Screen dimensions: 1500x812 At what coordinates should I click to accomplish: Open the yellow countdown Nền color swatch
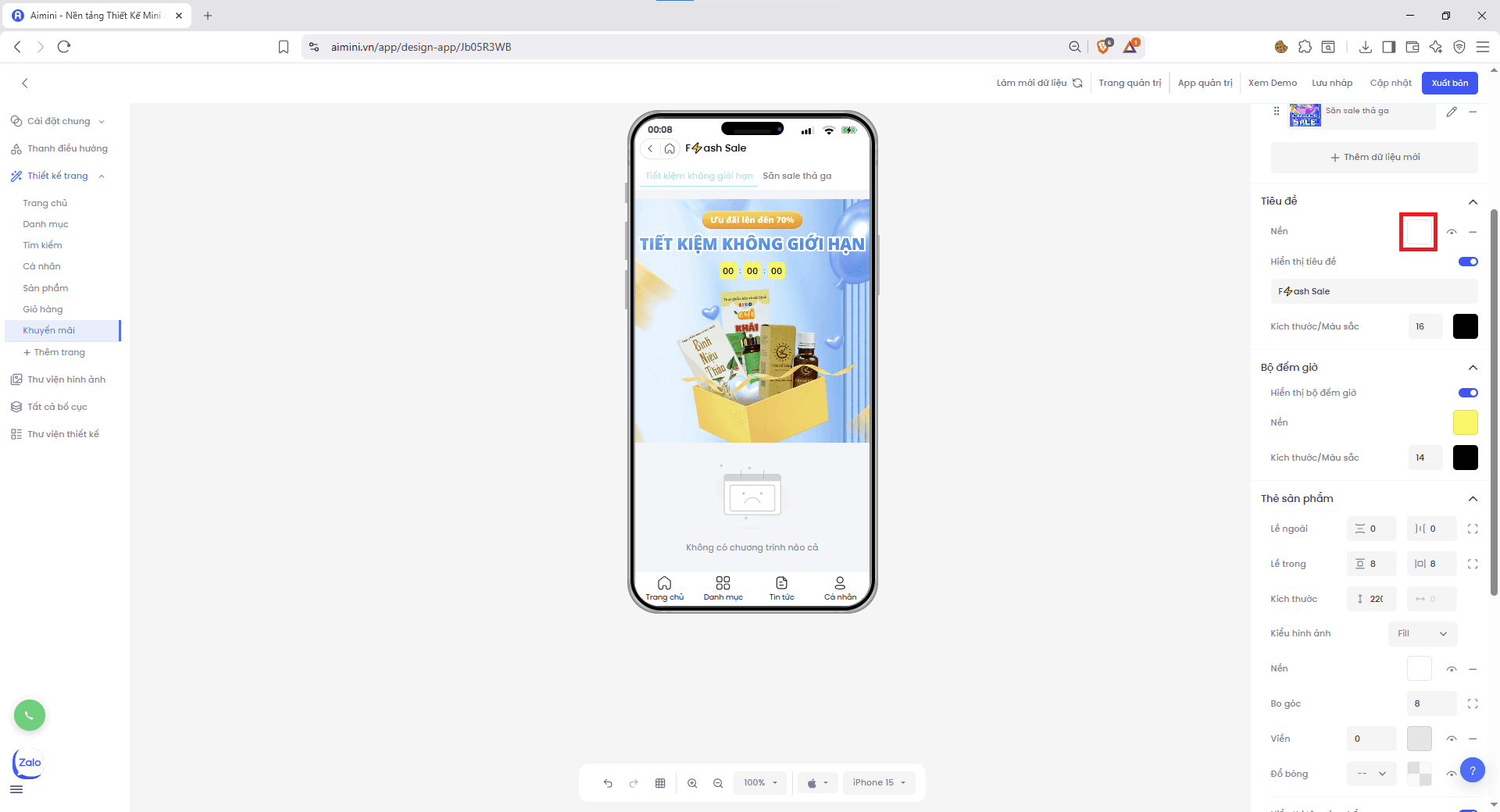[1465, 422]
